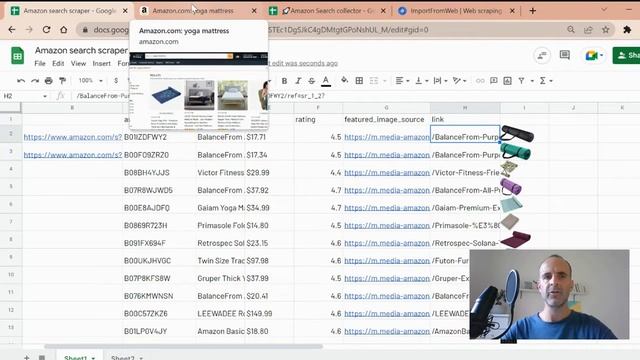
Task: Open the File menu
Action: pyautogui.click(x=40, y=64)
